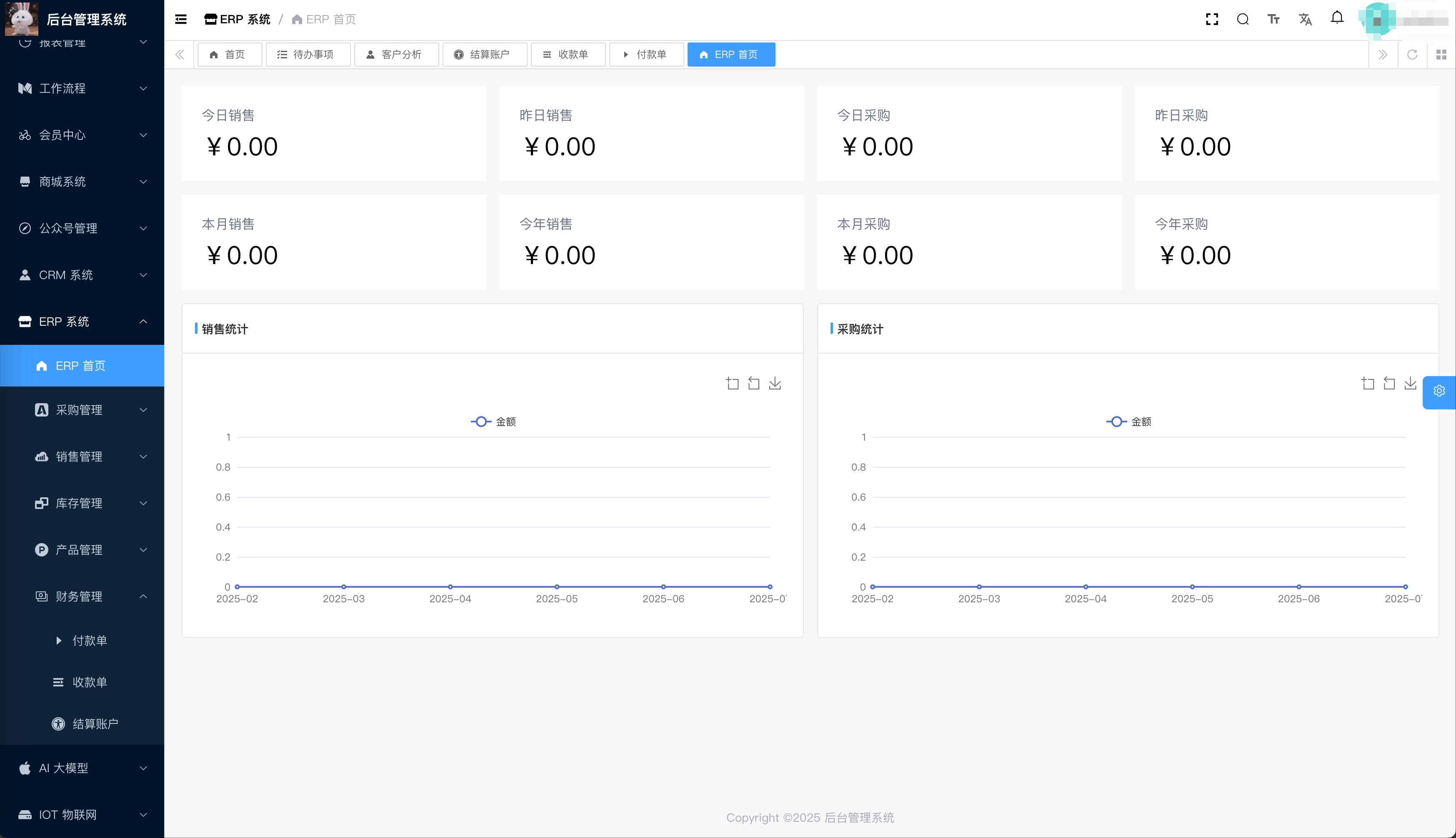
Task: Click the fullscreen icon in header
Action: click(x=1212, y=20)
